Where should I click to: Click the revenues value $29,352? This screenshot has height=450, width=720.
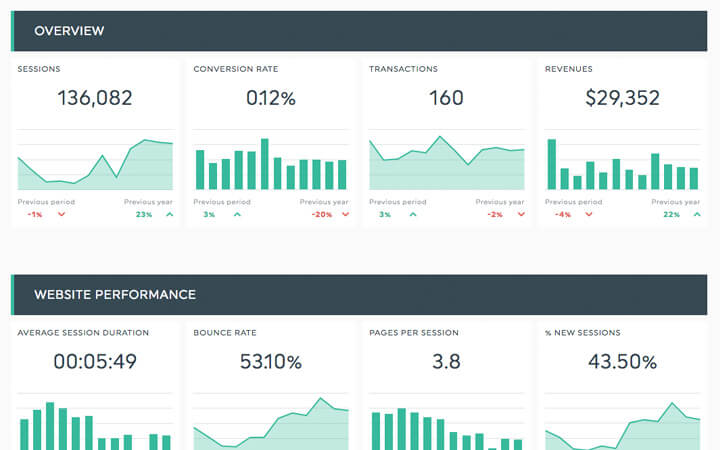622,98
